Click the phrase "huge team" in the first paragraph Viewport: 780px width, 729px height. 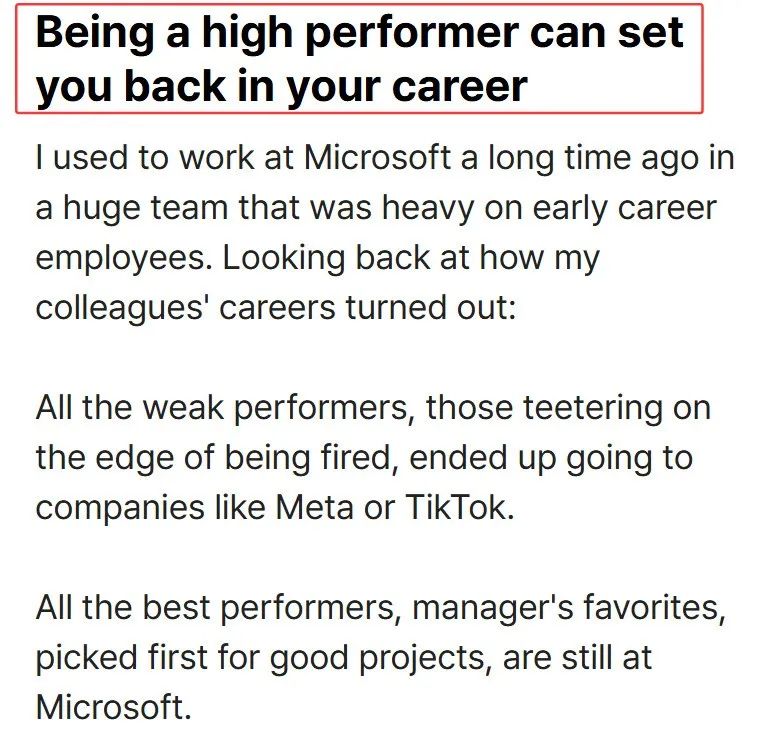145,207
